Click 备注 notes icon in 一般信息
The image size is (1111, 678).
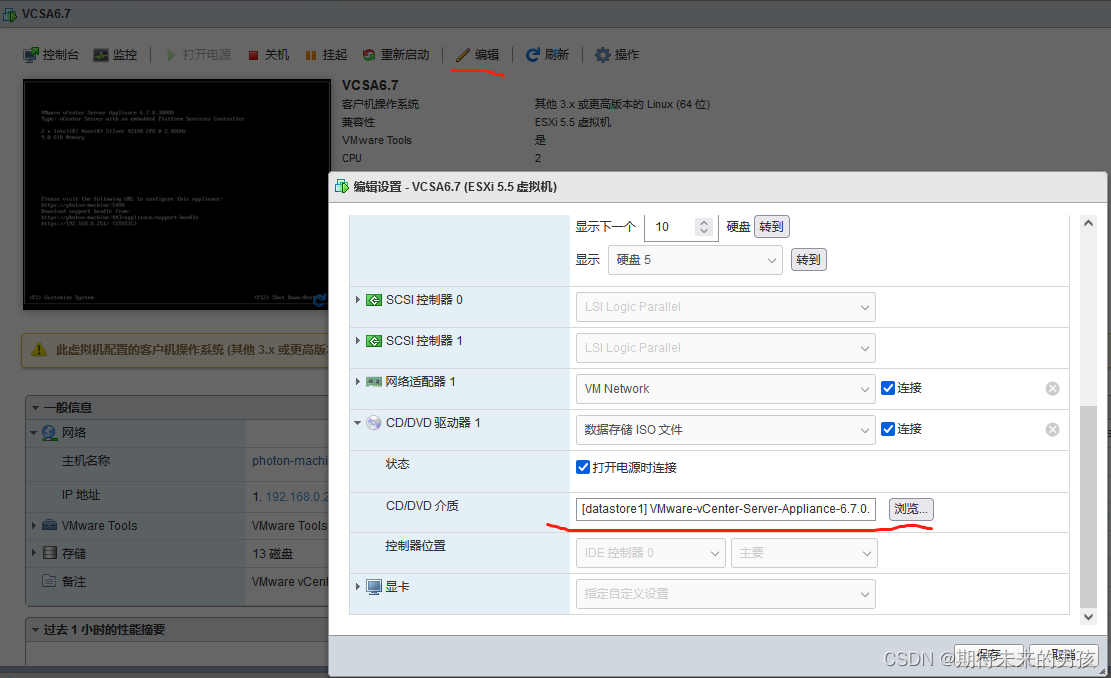pos(49,581)
